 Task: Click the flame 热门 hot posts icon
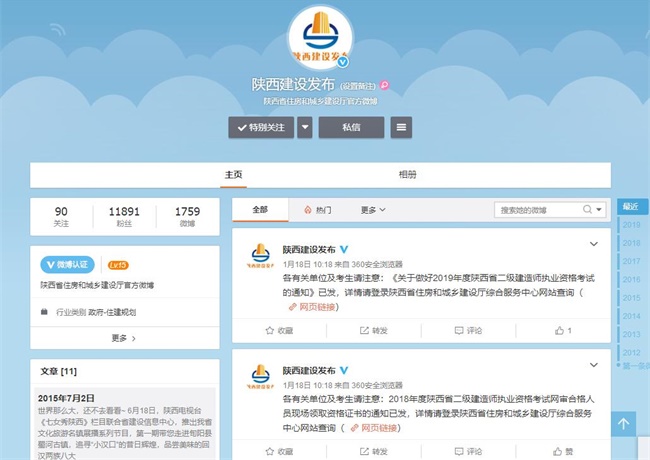(308, 210)
